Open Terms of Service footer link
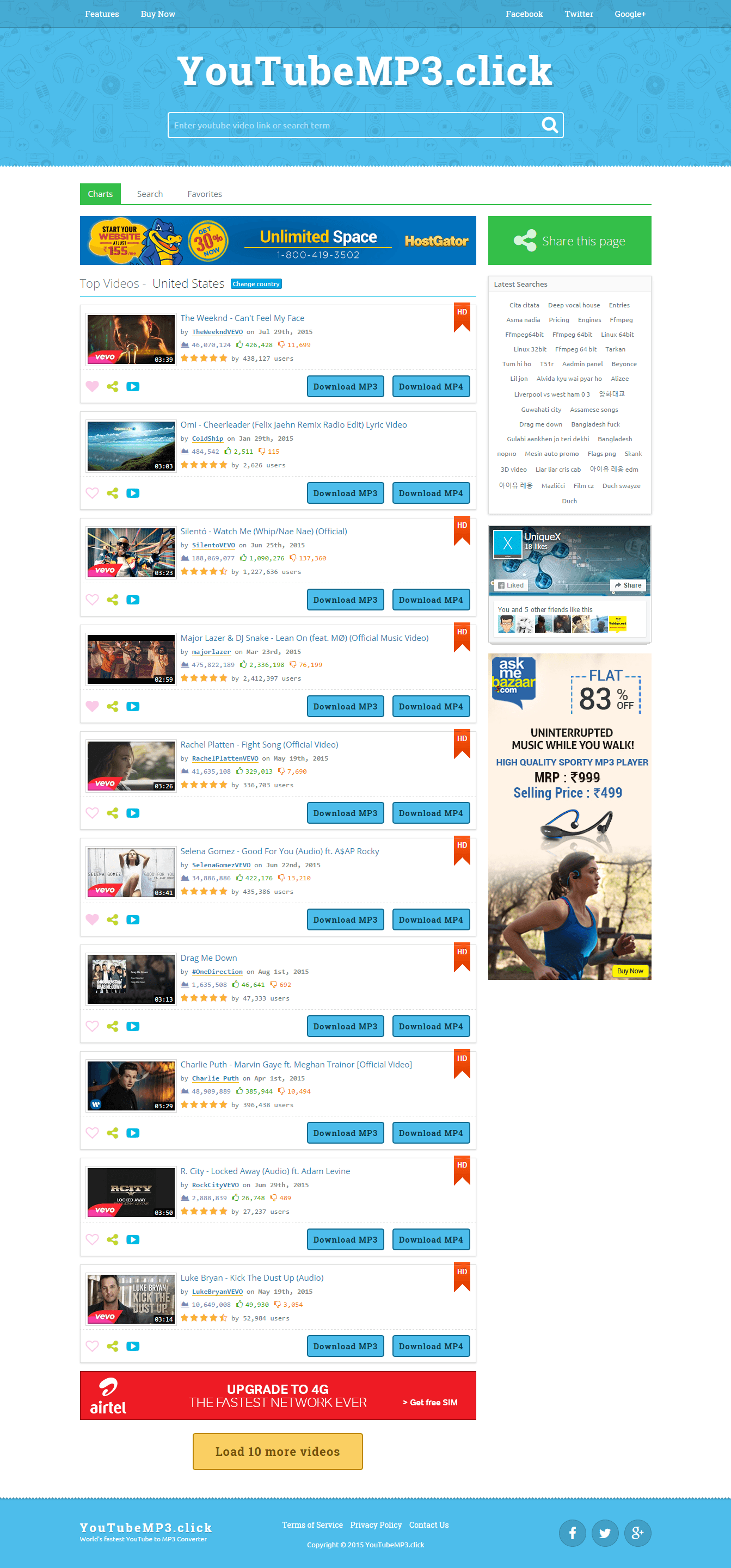Image resolution: width=731 pixels, height=1568 pixels. (x=312, y=1525)
